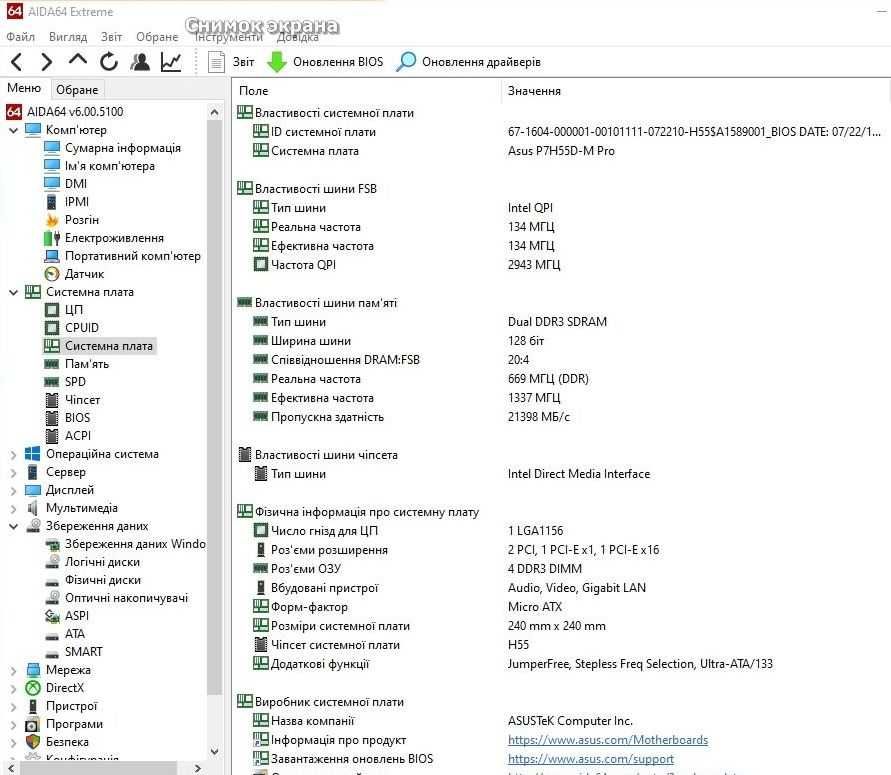Open the Звіт menu in menu bar

coord(111,37)
